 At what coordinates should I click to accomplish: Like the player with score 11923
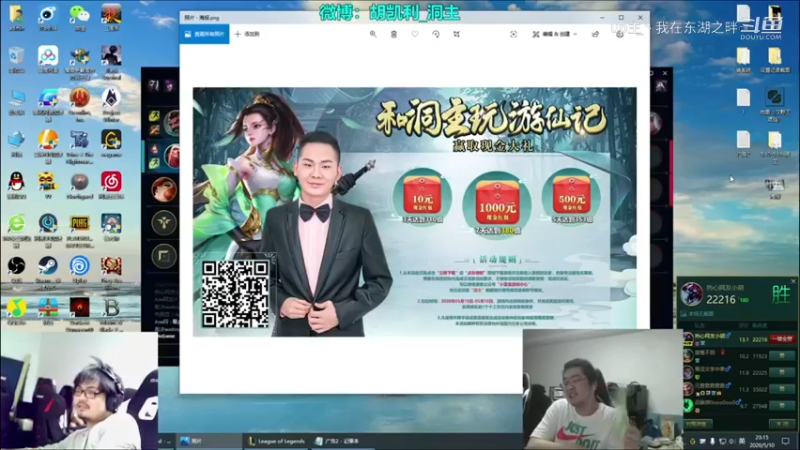(x=782, y=356)
